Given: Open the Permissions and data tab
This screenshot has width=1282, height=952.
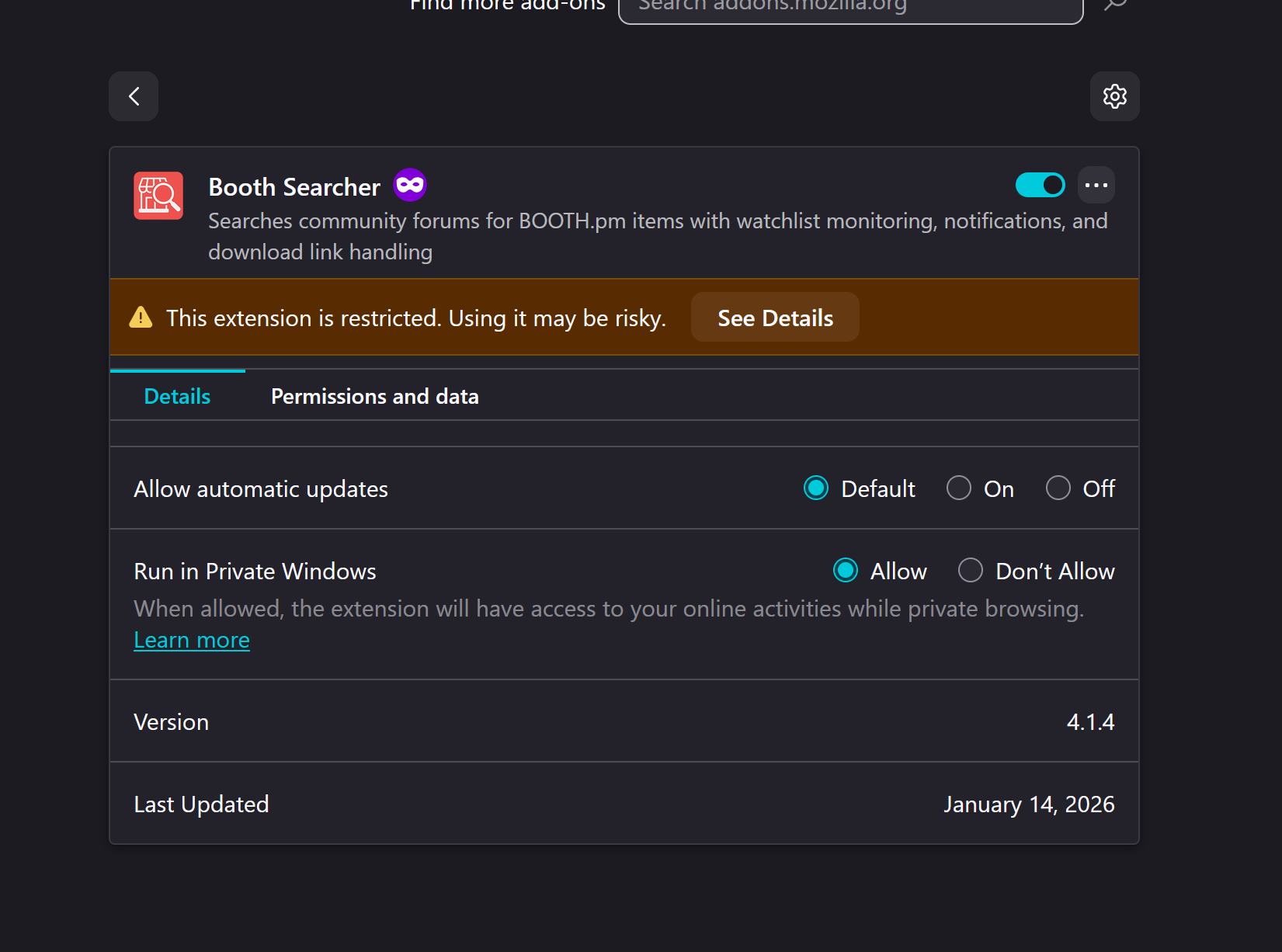Looking at the screenshot, I should [375, 396].
